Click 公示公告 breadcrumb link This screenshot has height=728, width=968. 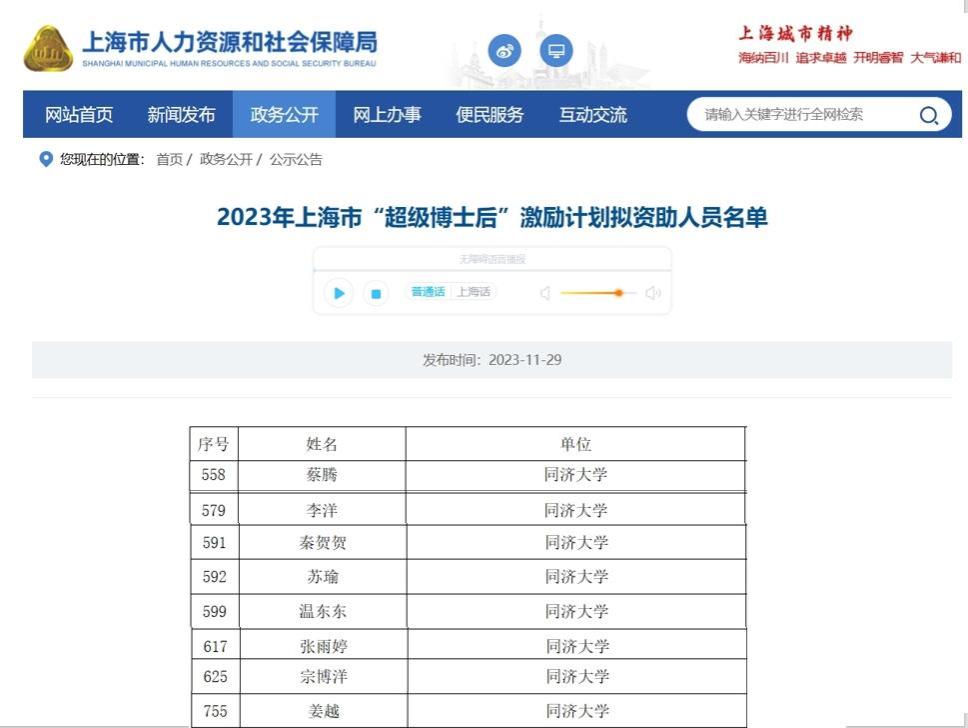296,160
